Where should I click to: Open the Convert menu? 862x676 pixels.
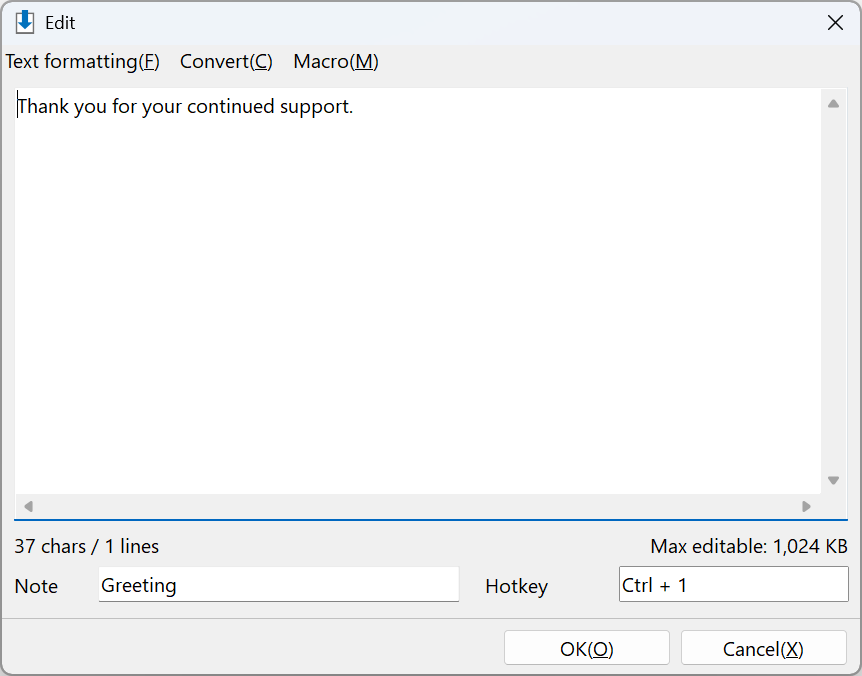pos(226,62)
